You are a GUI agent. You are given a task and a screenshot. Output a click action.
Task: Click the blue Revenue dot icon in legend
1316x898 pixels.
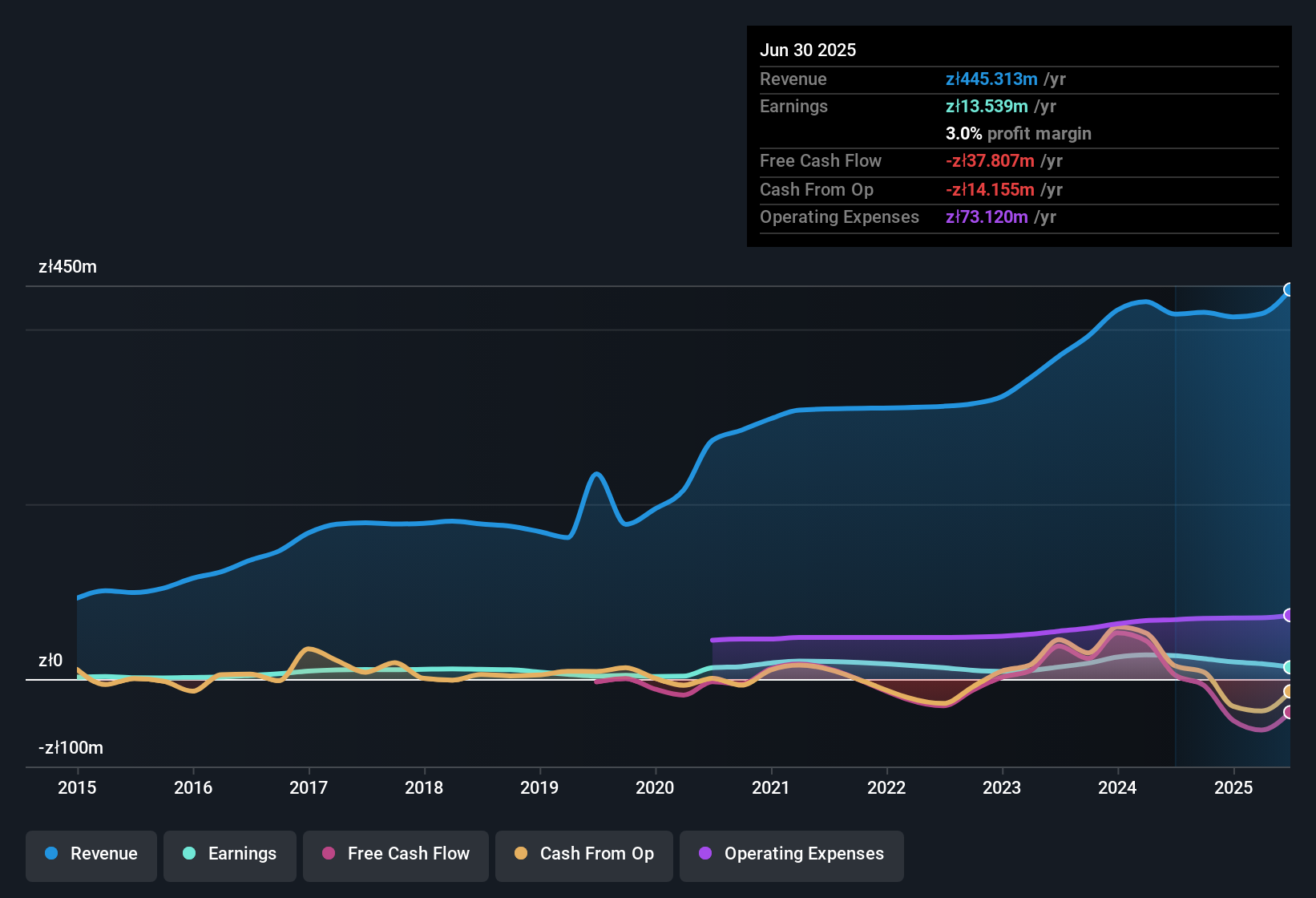[x=51, y=854]
